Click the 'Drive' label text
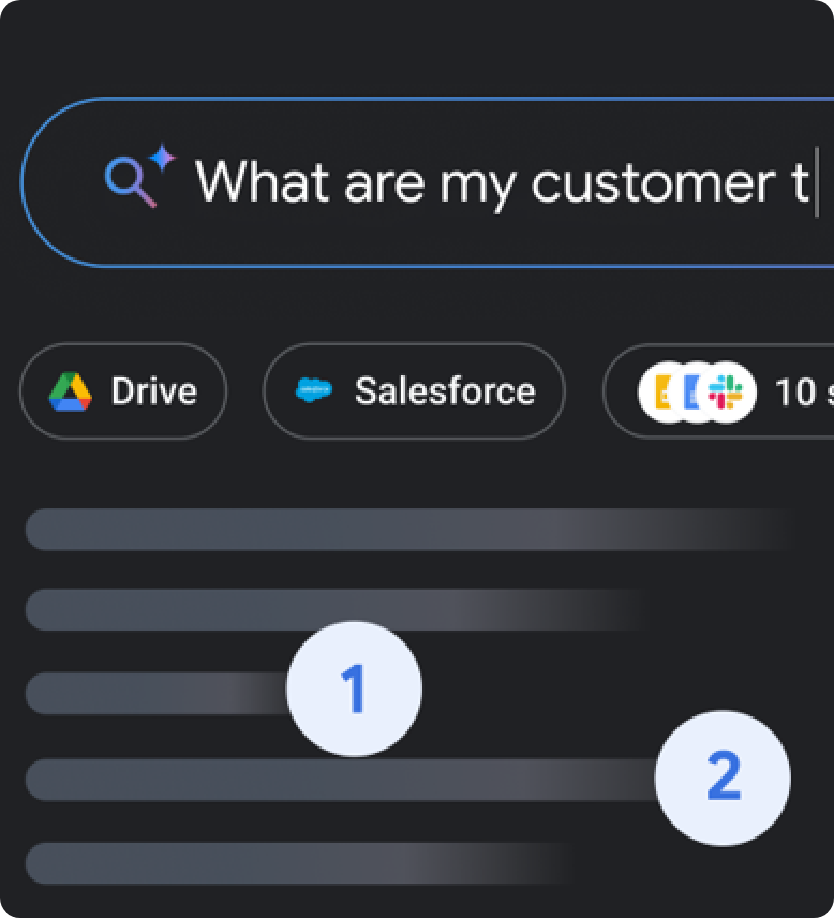The width and height of the screenshot is (834, 918). tap(154, 391)
